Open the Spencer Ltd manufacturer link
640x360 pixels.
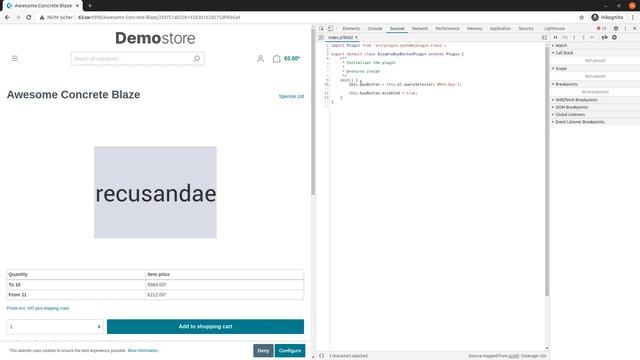[x=291, y=96]
